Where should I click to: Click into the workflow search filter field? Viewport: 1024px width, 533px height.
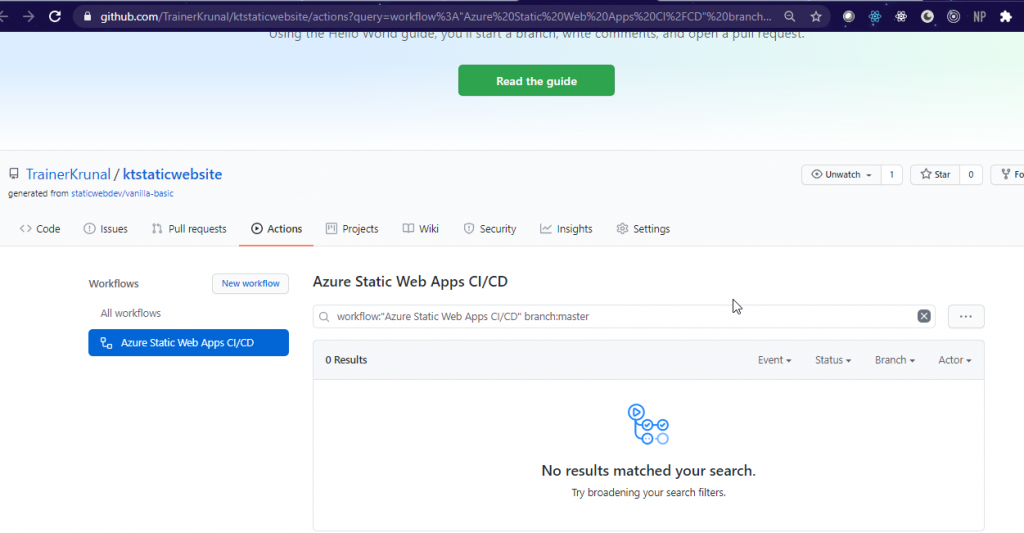click(x=624, y=316)
